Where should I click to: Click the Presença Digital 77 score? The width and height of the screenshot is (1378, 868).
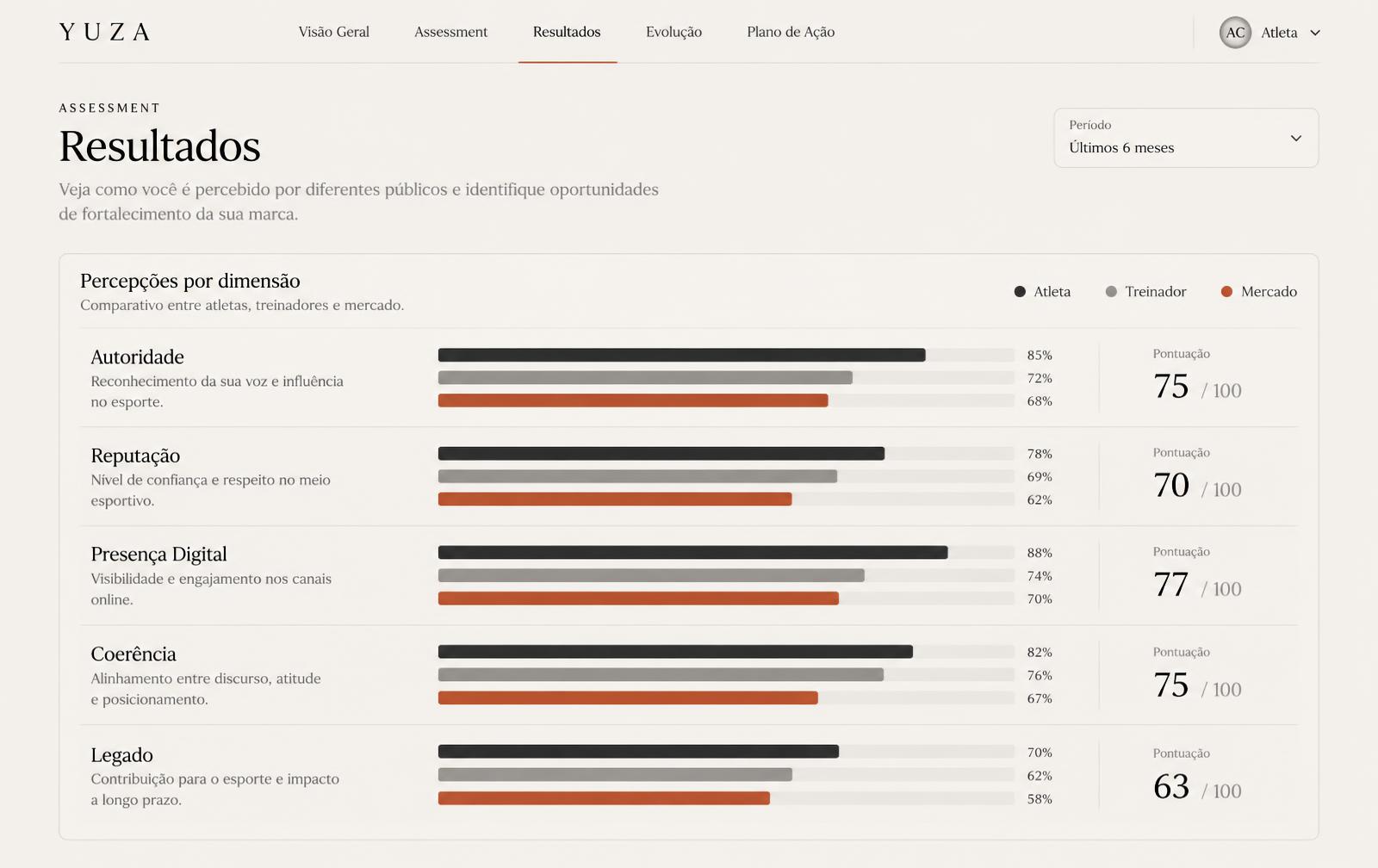pyautogui.click(x=1170, y=586)
